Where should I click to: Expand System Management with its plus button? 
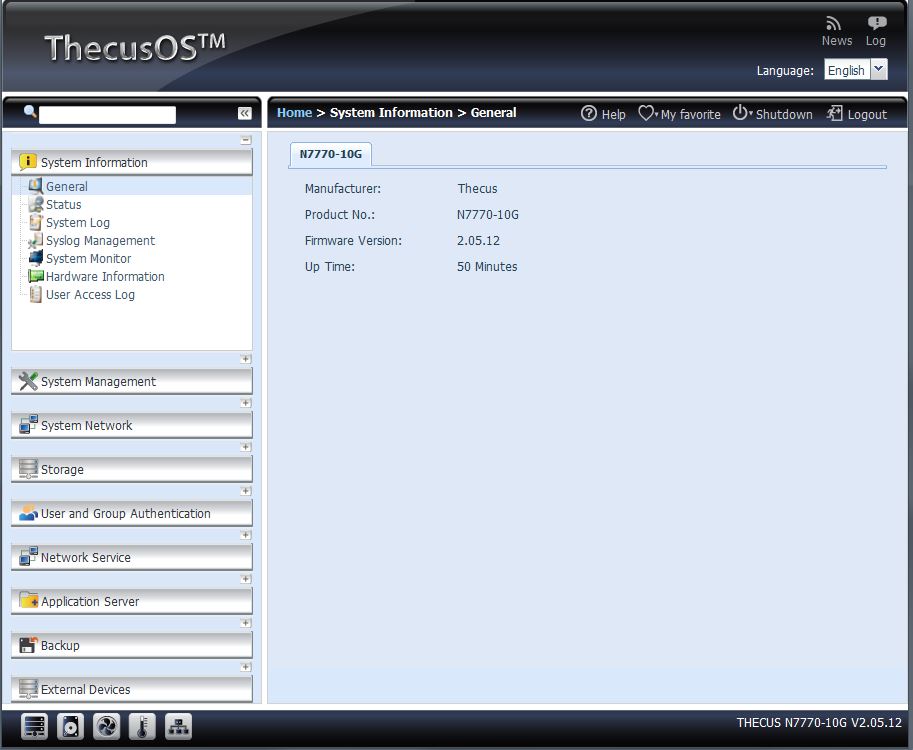coord(246,359)
